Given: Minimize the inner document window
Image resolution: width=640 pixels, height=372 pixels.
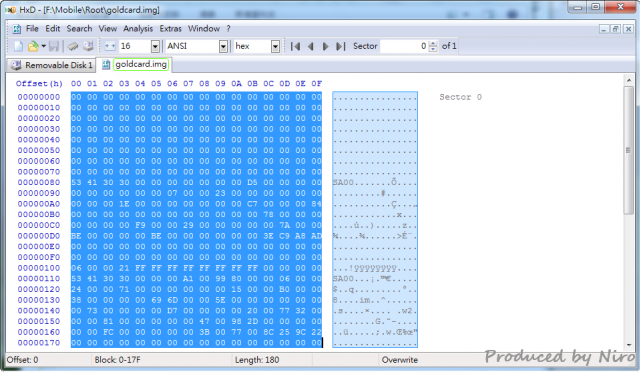Looking at the screenshot, I should pyautogui.click(x=604, y=29).
